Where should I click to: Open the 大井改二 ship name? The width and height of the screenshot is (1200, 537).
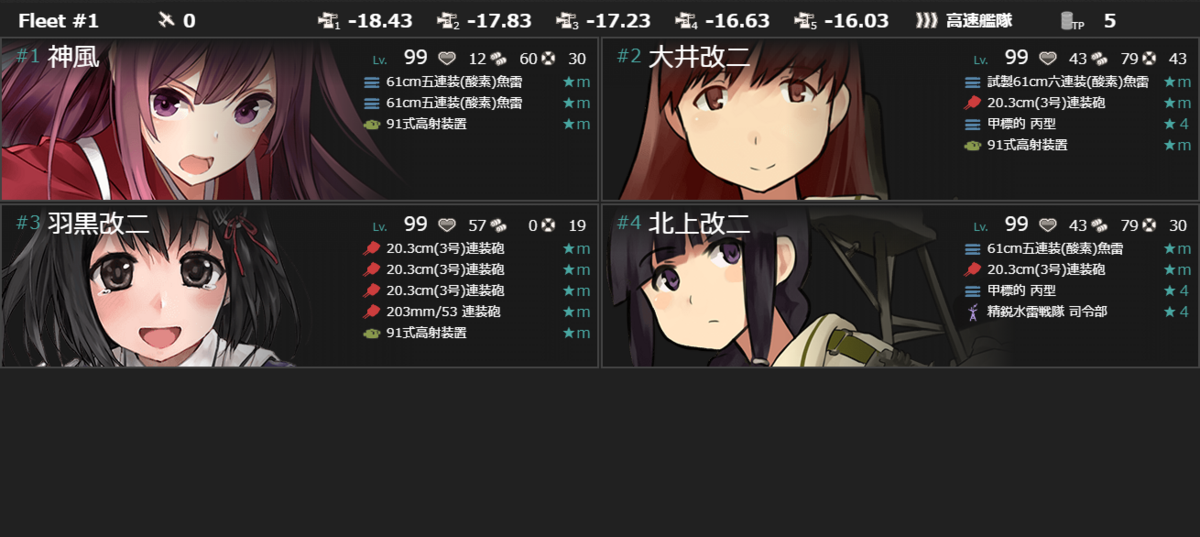pyautogui.click(x=699, y=57)
